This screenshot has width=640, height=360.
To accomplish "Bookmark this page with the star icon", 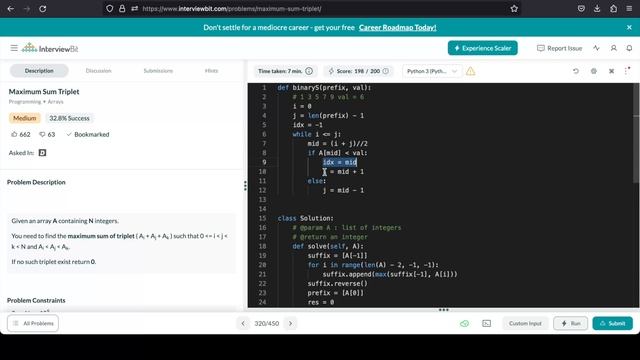I will click(514, 9).
